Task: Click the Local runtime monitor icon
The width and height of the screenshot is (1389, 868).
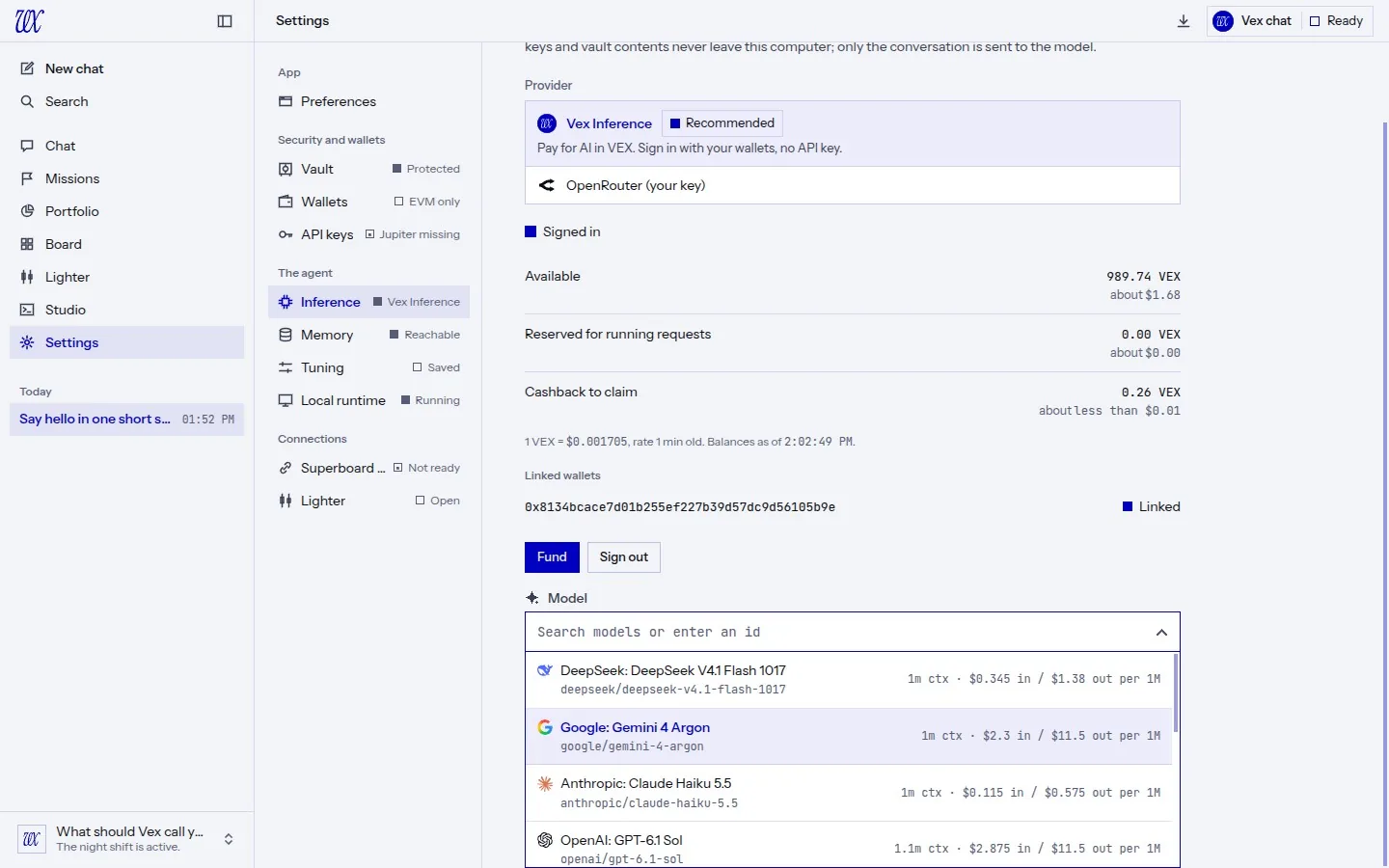Action: (x=286, y=400)
